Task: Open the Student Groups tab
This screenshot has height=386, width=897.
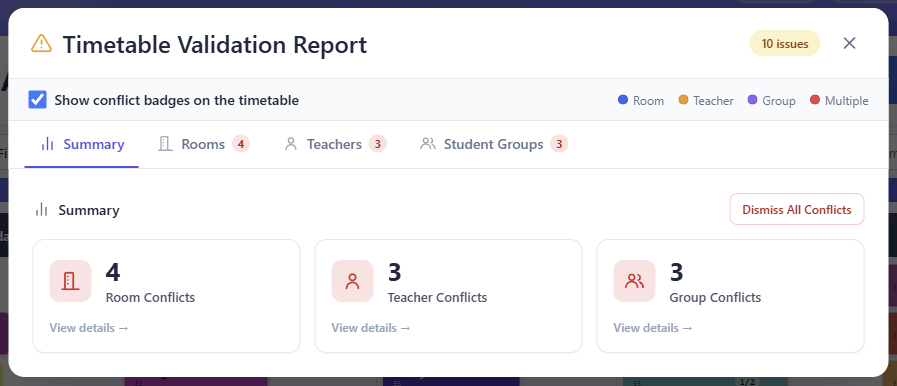Action: tap(493, 144)
